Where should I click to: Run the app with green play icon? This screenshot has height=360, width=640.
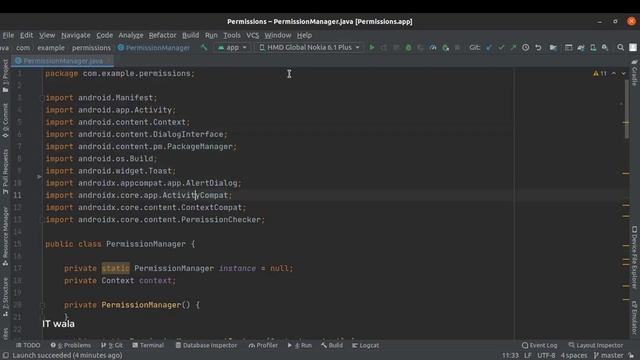point(371,48)
